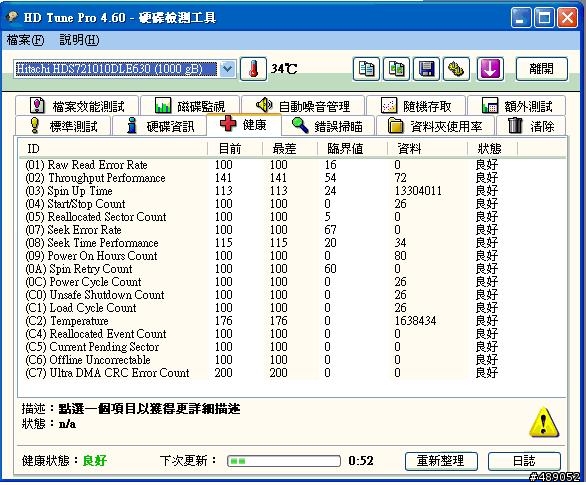Switch to the 標準測試 tab
586x485 pixels.
pyautogui.click(x=63, y=126)
